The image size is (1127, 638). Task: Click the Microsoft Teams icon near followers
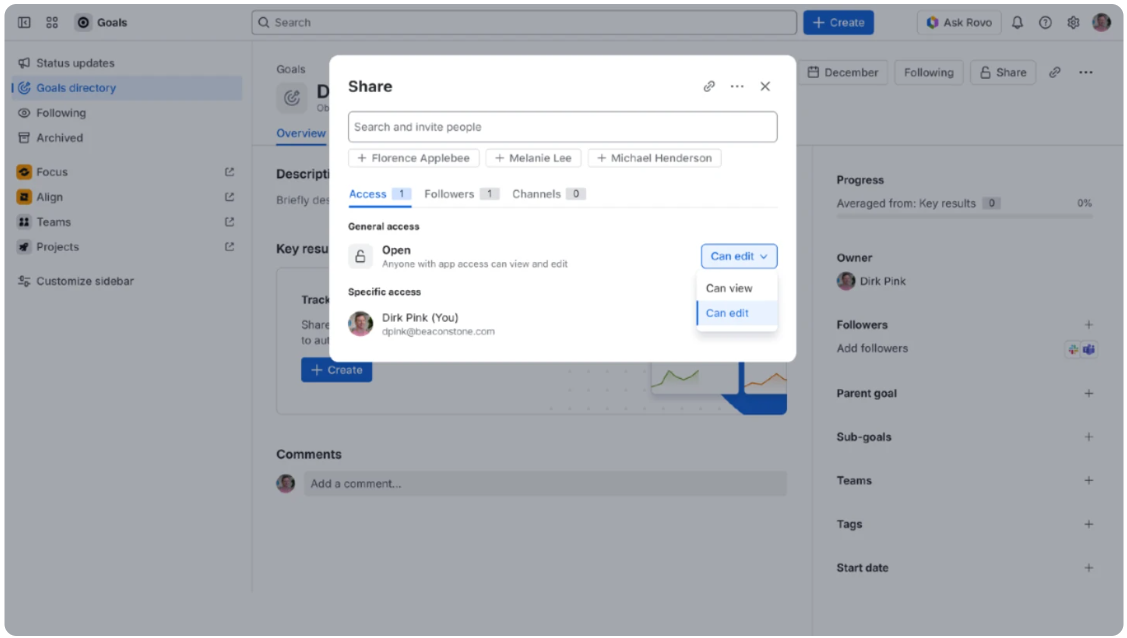tap(1089, 349)
